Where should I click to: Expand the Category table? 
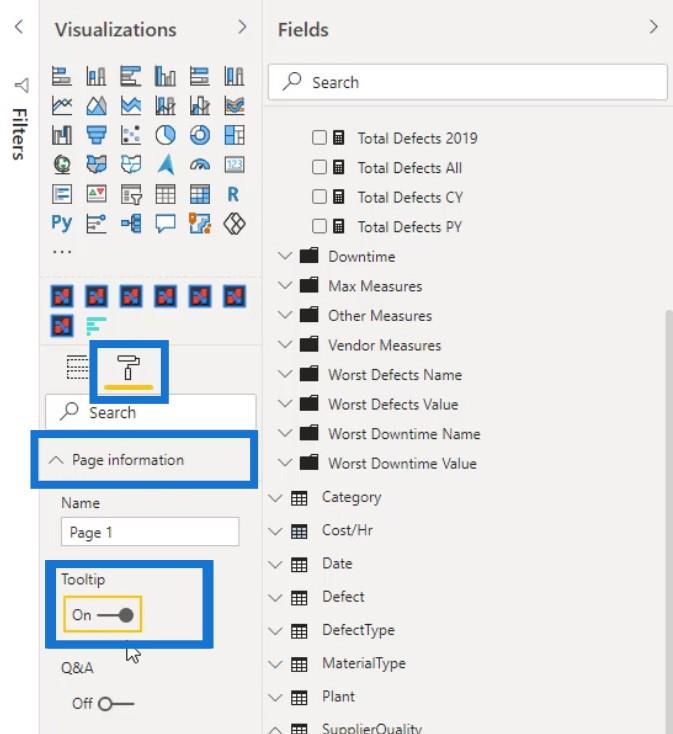click(x=276, y=498)
